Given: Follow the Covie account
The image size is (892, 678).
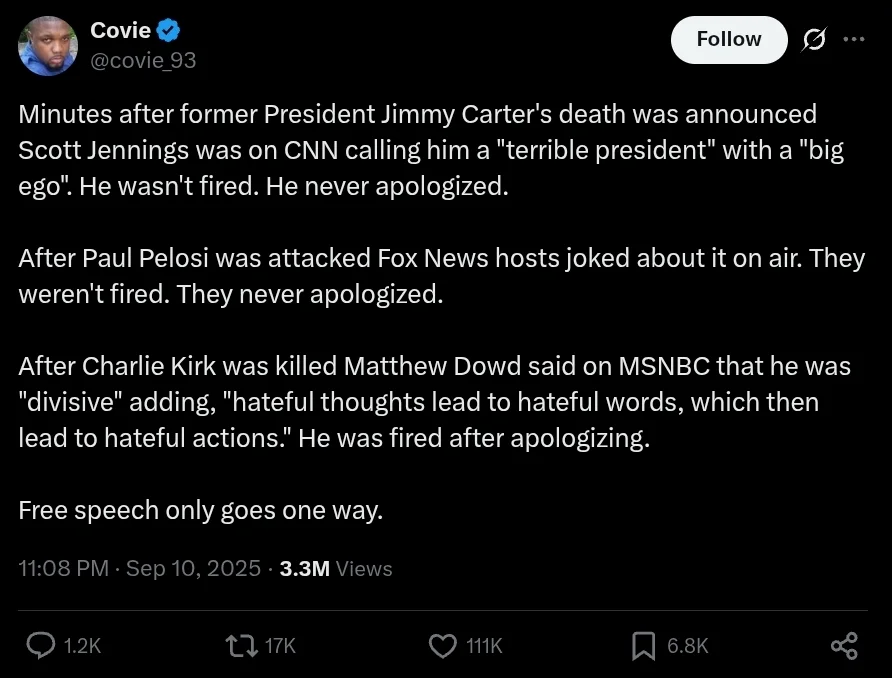Looking at the screenshot, I should [x=728, y=39].
